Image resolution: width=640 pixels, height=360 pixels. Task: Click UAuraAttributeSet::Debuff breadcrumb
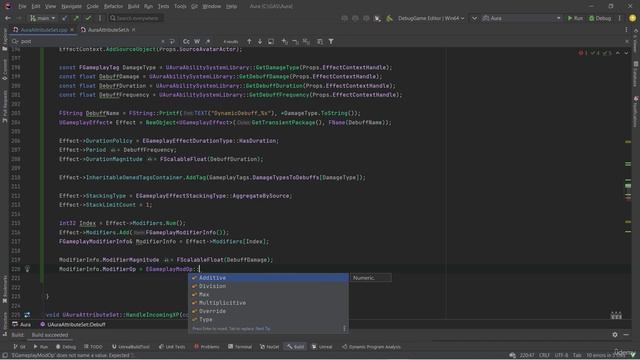[73, 324]
